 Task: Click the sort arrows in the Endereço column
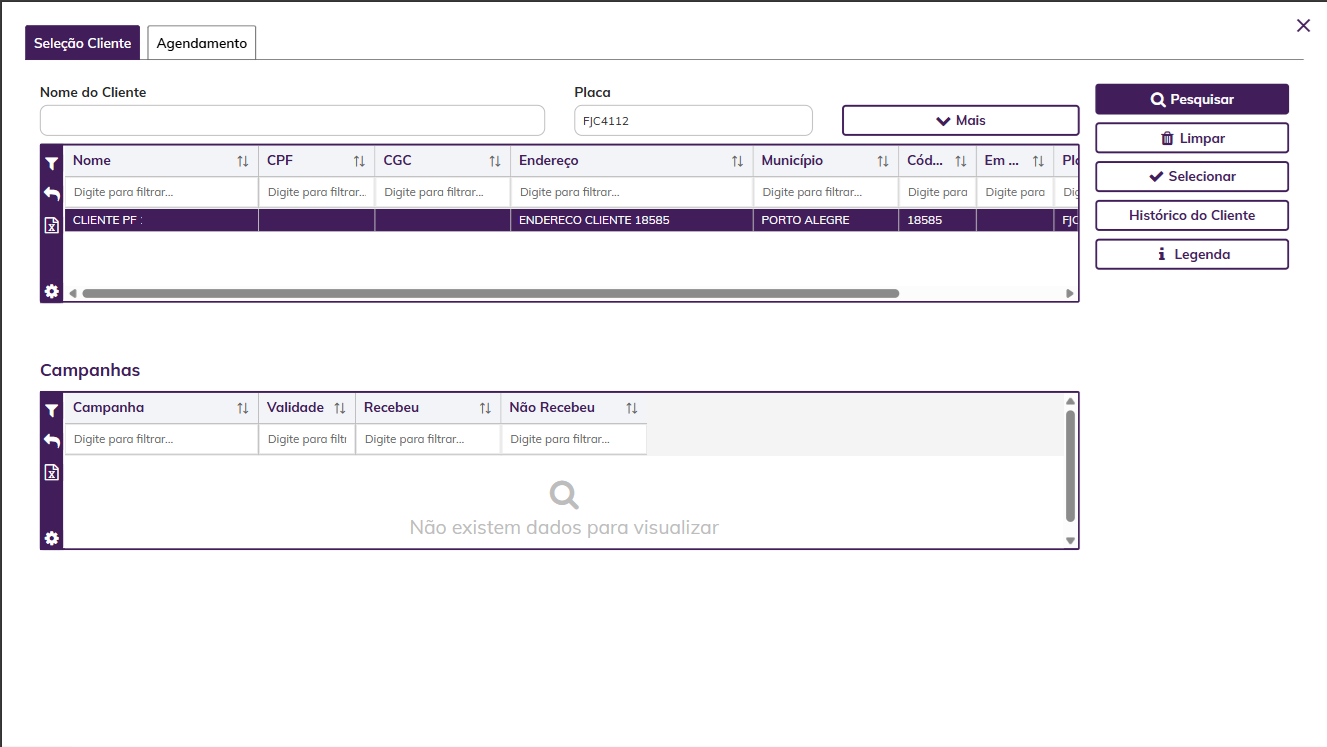(x=737, y=161)
